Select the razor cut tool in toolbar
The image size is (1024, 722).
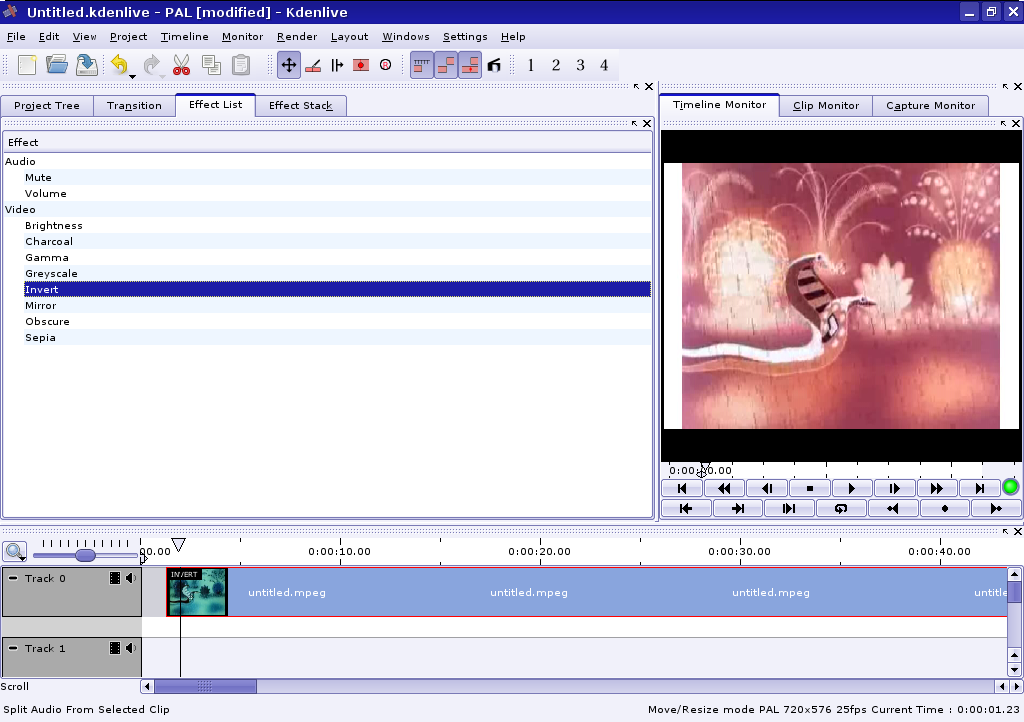313,65
